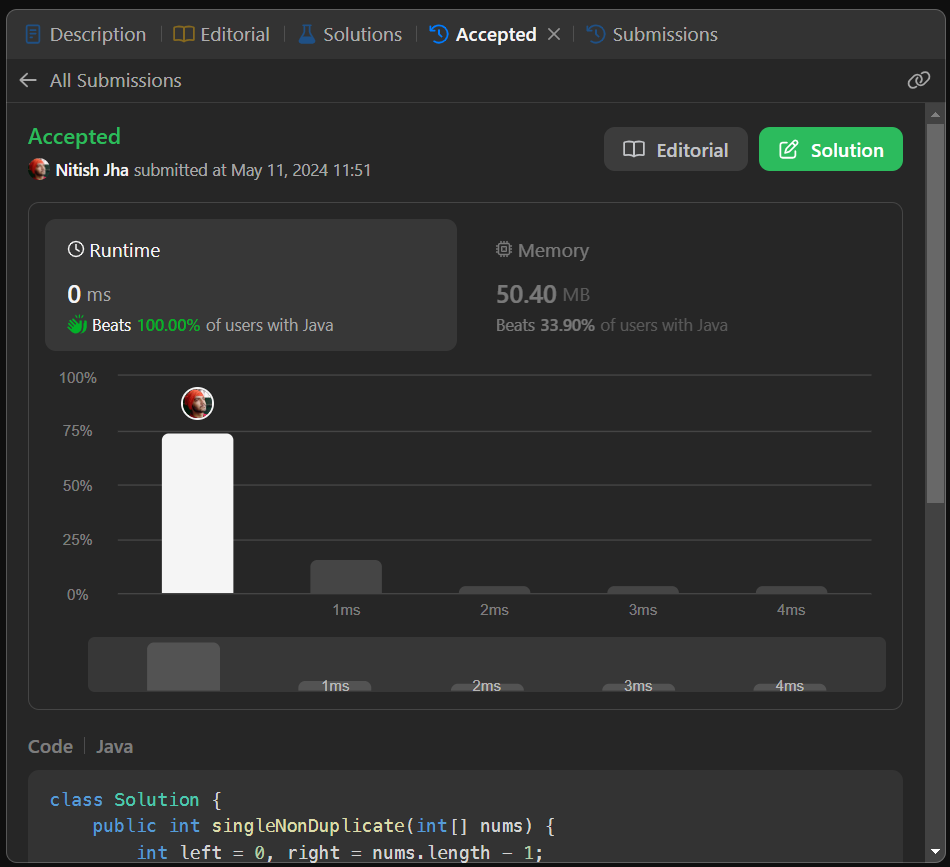Click the back arrow beside All Submissions
The image size is (950, 867).
pyautogui.click(x=28, y=80)
